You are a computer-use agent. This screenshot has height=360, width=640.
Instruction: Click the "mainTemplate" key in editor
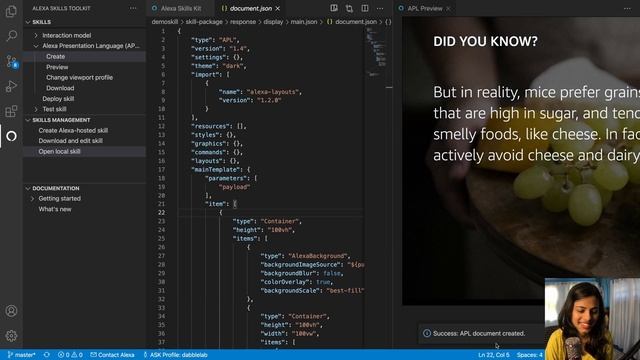tap(216, 169)
